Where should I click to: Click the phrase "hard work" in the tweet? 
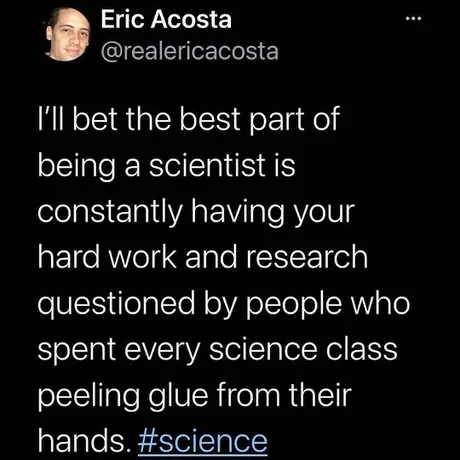pos(107,257)
